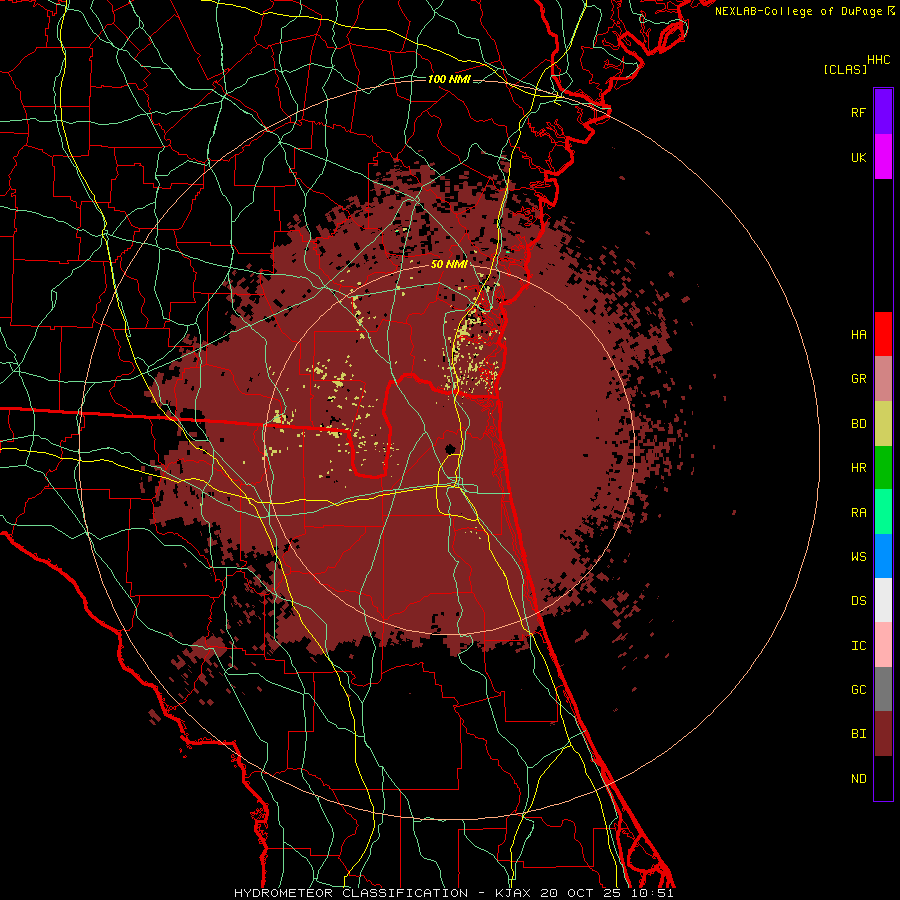Click the IC light-pink legend swatch

coord(883,645)
